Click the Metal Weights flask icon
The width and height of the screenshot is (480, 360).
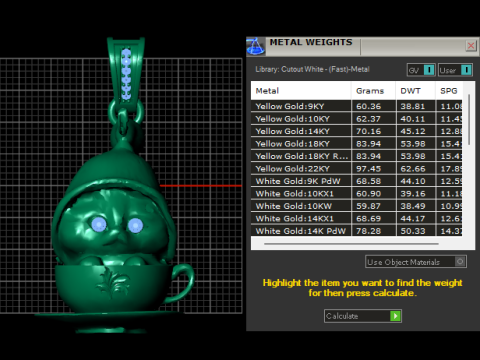pos(256,46)
